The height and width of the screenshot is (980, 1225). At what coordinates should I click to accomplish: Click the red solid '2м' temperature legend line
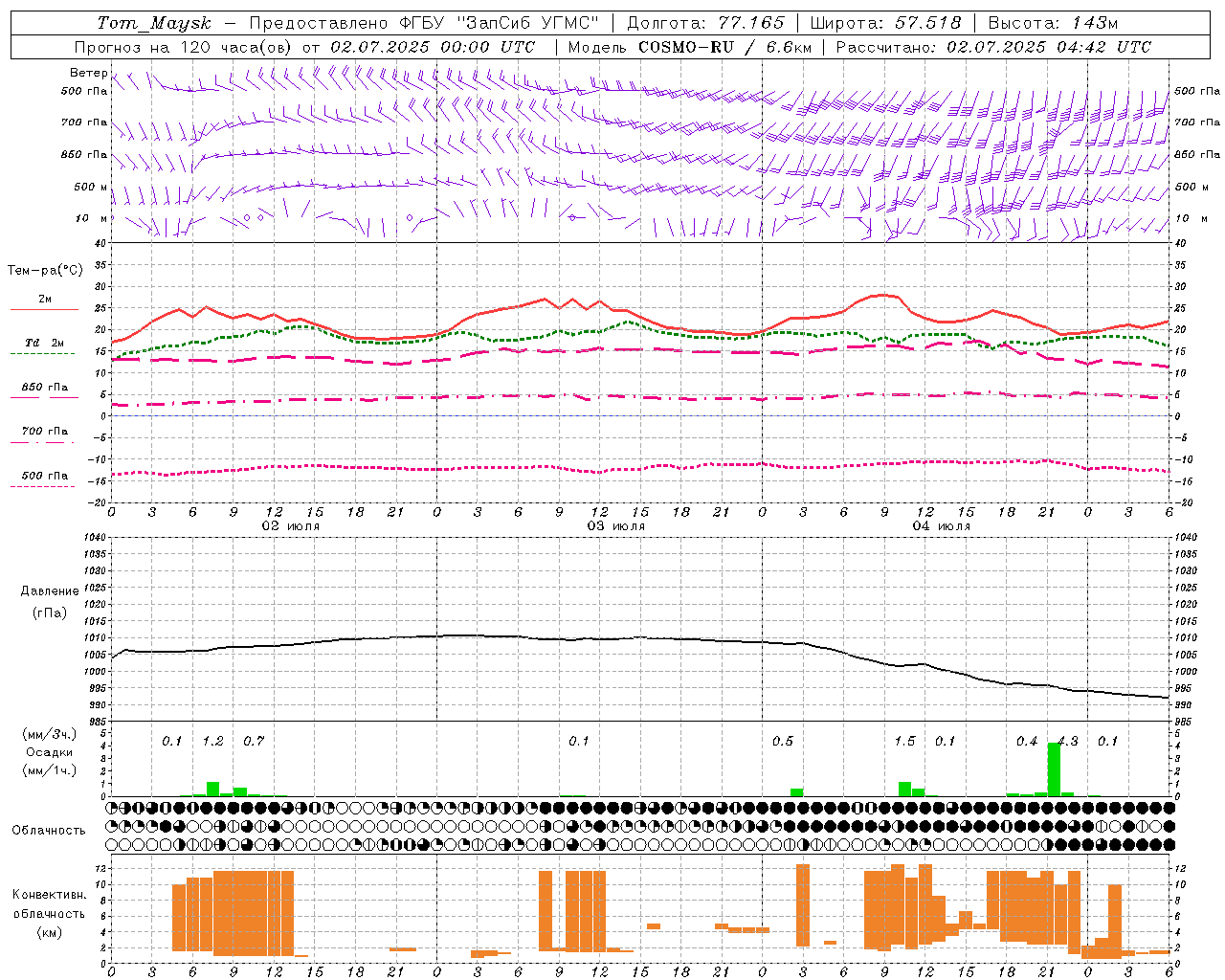pos(44,309)
